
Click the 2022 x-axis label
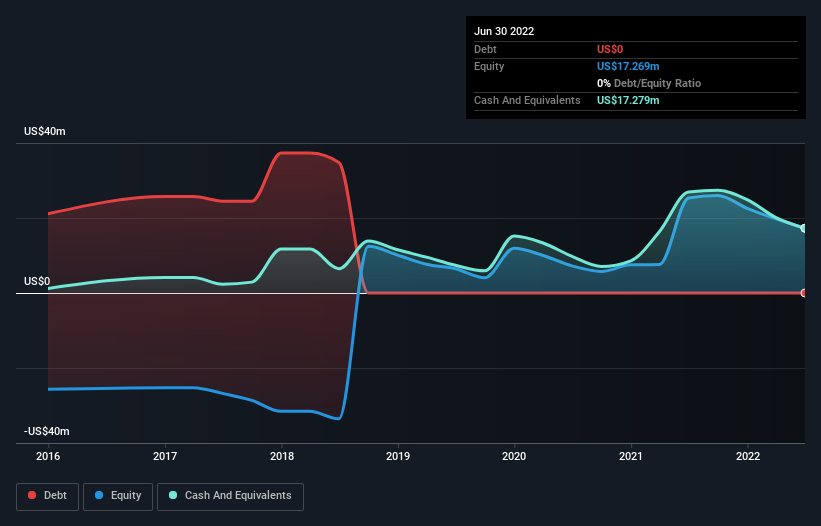[748, 456]
